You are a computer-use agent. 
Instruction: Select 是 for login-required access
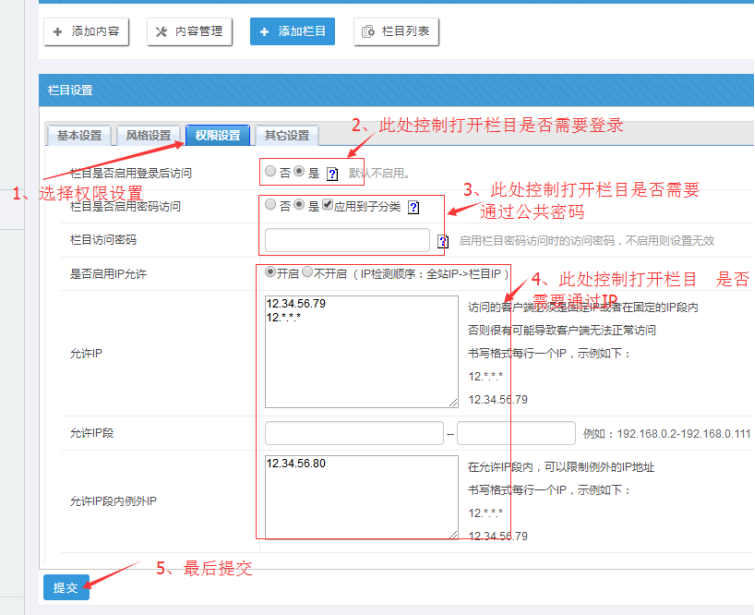[299, 172]
